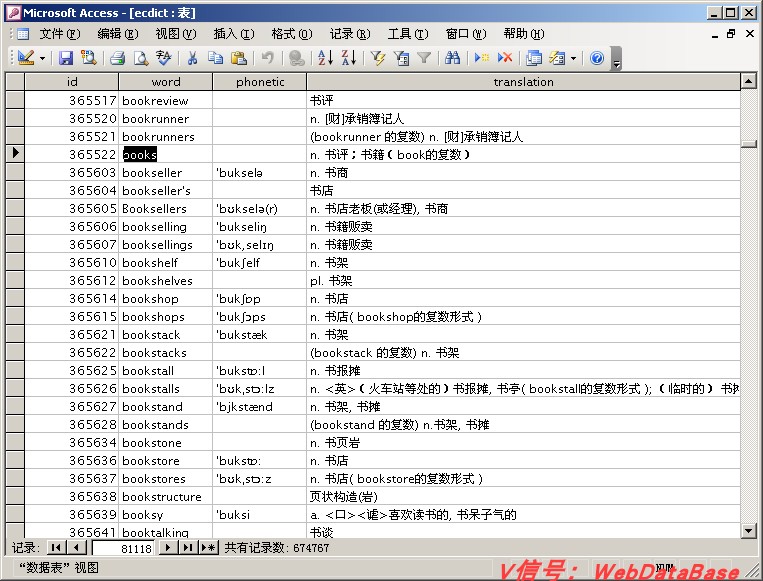This screenshot has width=763, height=581.
Task: Click the vertical scrollbar thumb
Action: point(749,144)
